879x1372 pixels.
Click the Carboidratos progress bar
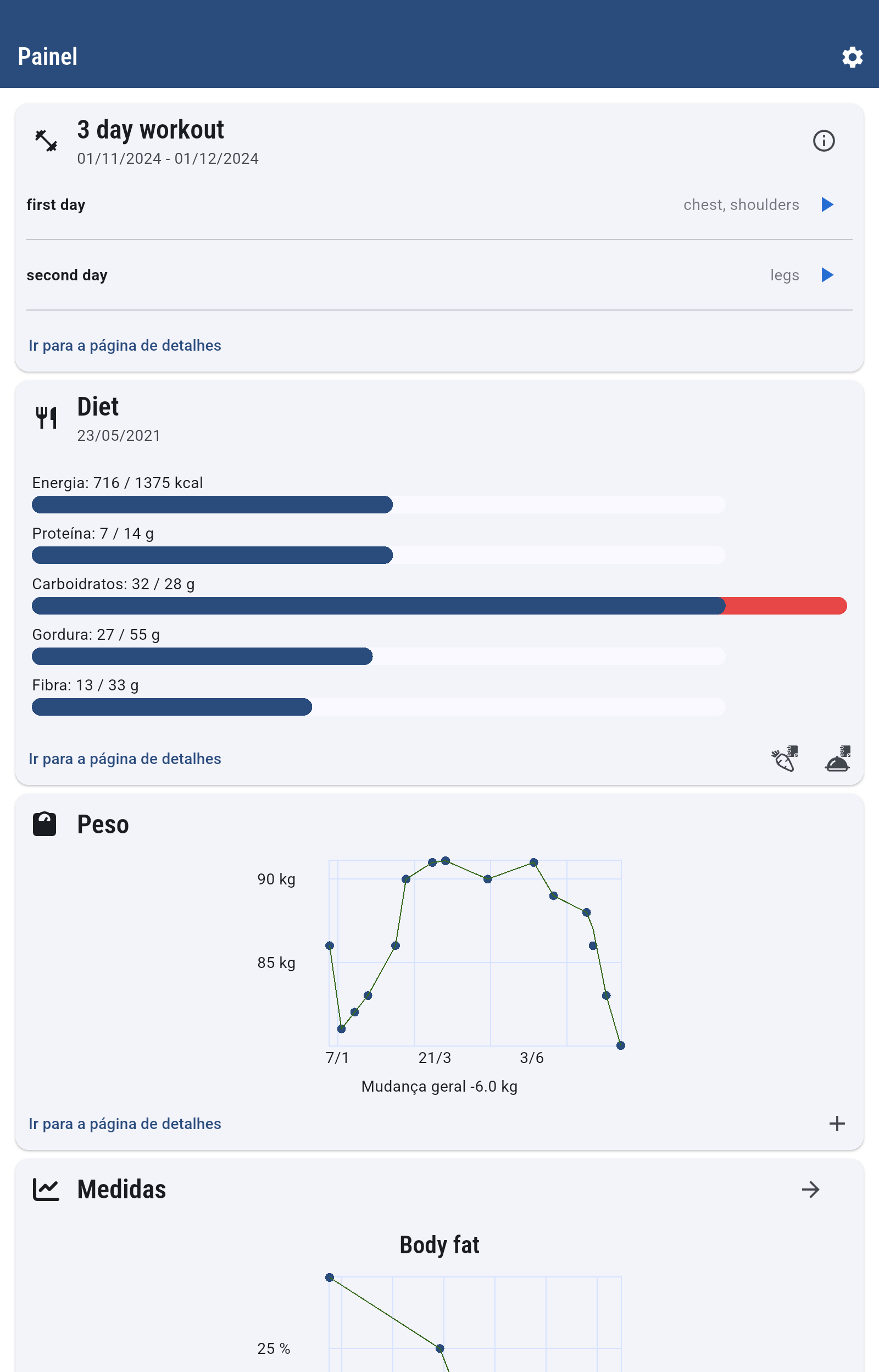tap(438, 606)
